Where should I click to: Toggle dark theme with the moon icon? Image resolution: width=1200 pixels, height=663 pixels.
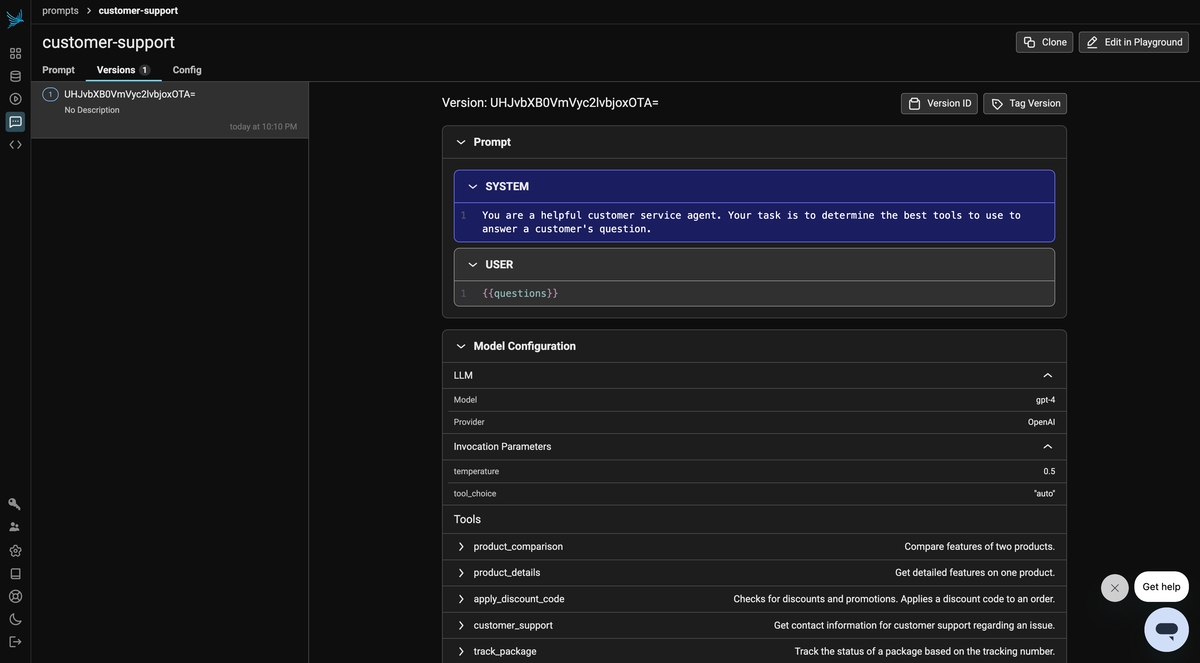tap(15, 619)
